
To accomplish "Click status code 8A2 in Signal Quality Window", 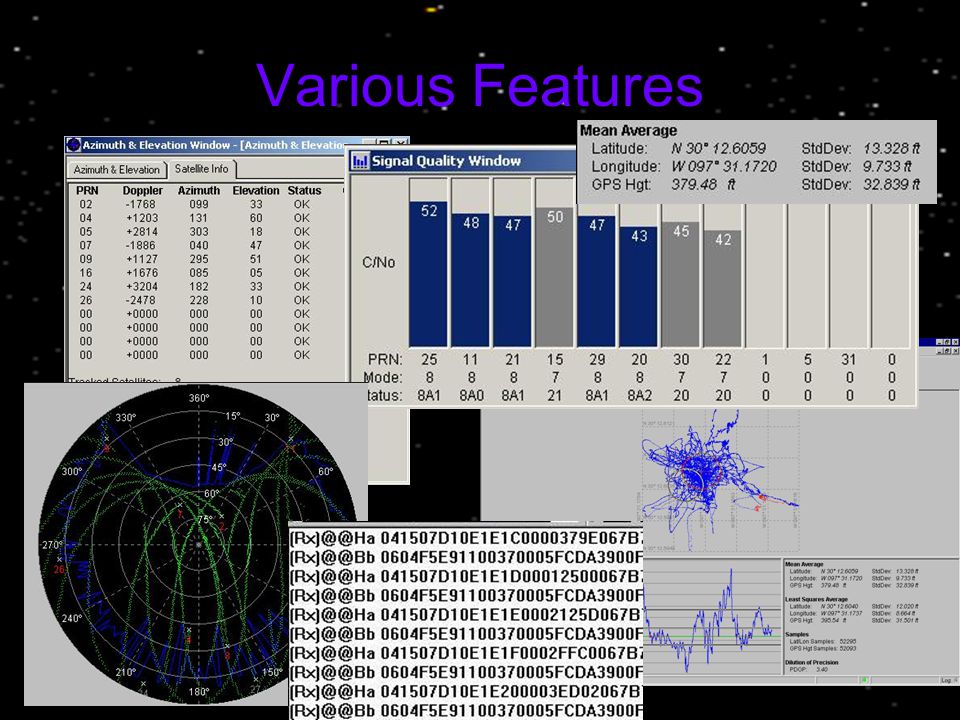I will coord(639,396).
